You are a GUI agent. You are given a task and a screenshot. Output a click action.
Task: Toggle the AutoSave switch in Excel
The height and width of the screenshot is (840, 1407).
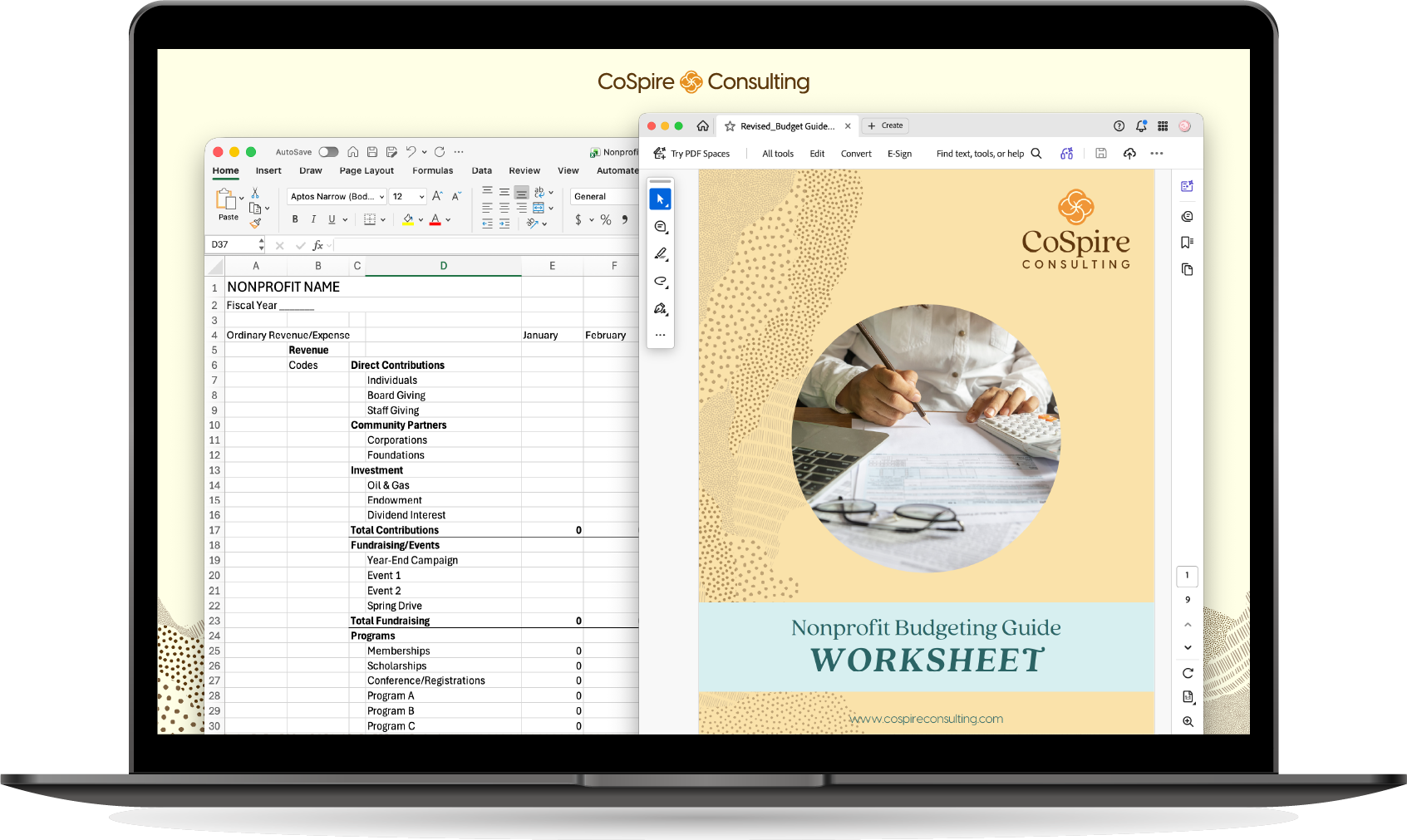(x=328, y=152)
